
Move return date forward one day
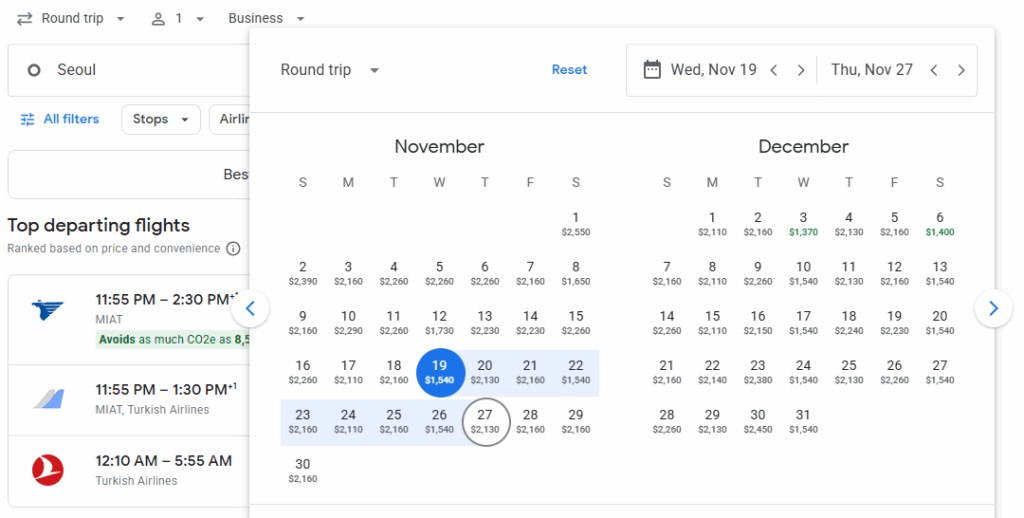point(961,70)
